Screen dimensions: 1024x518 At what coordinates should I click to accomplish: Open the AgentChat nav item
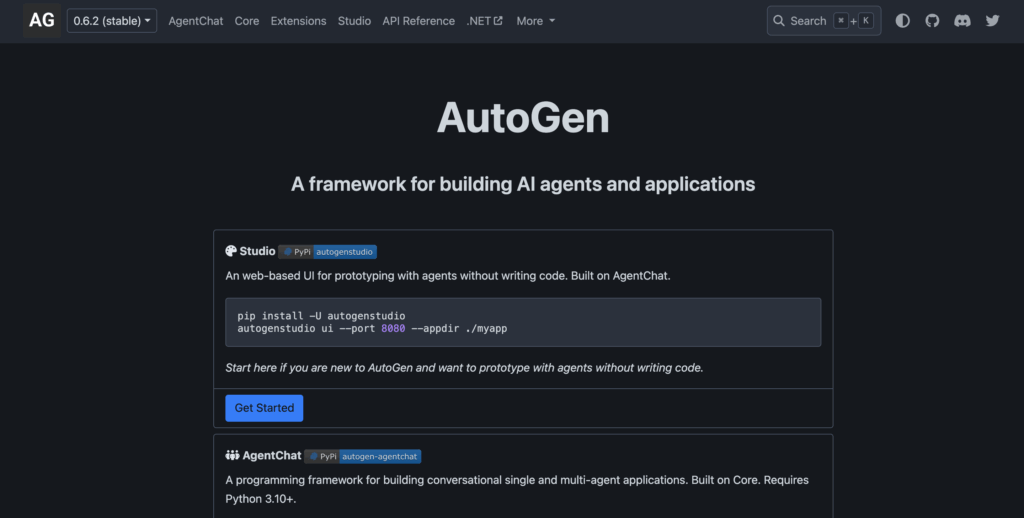tap(196, 21)
